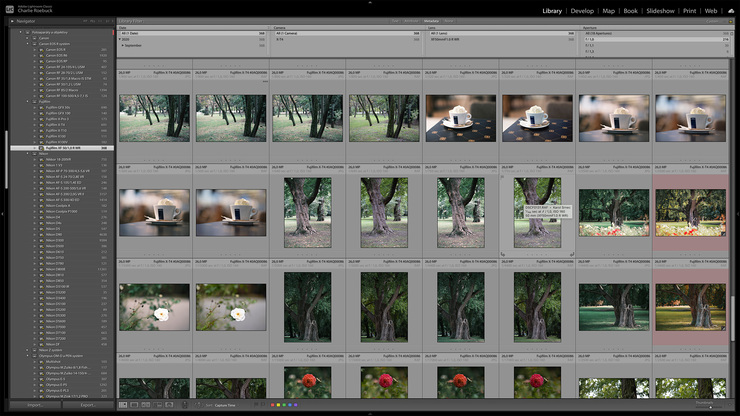Set the reject flag in toolbar
The image size is (740, 416).
click(x=263, y=405)
